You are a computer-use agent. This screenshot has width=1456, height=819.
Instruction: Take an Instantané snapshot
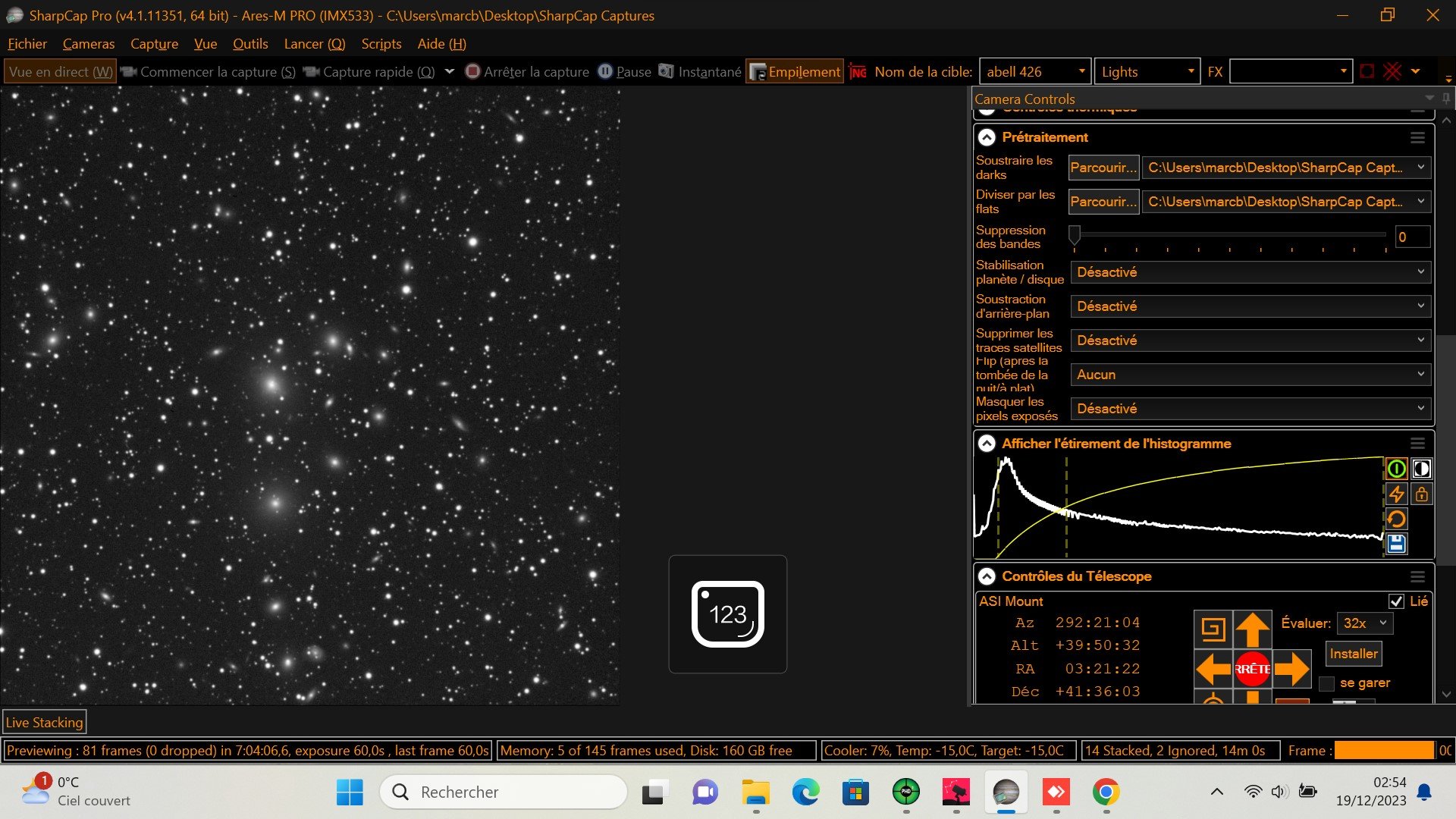tap(700, 72)
